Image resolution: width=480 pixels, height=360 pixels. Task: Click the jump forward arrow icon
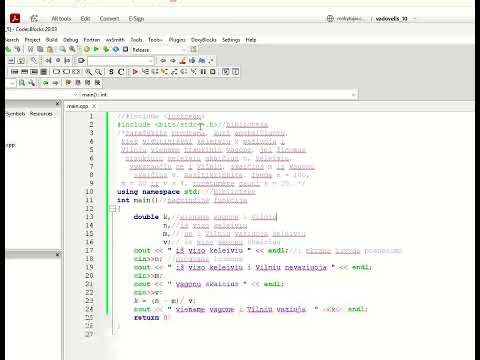[55, 82]
